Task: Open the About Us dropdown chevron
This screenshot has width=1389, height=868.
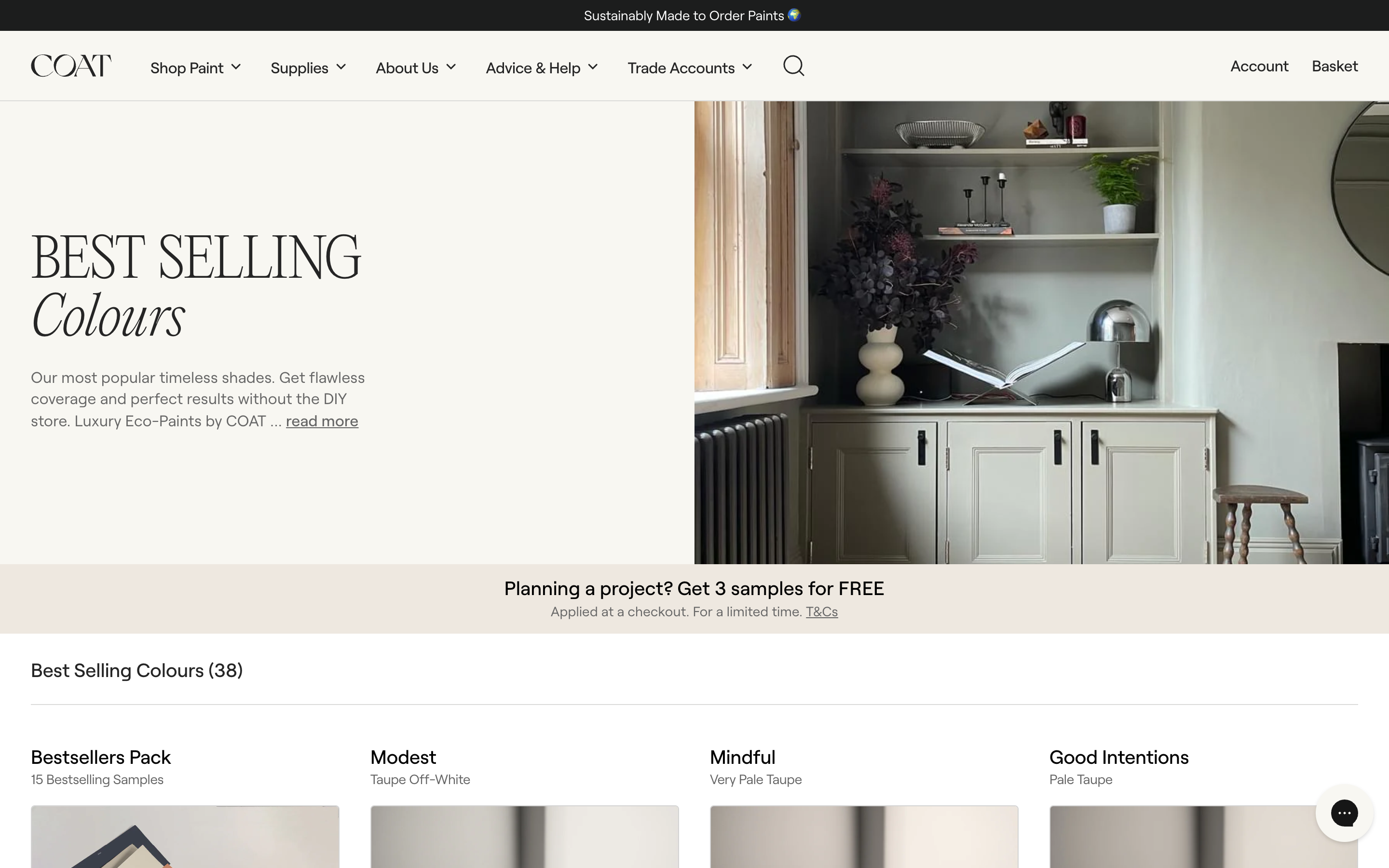Action: [451, 67]
